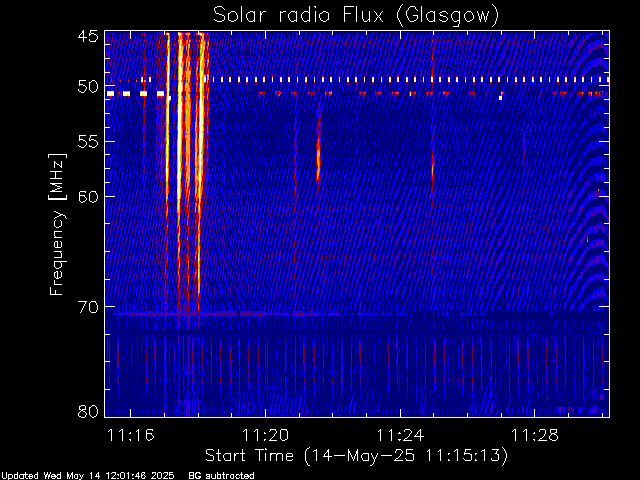Click the 'Frequency [MHz]' axis label
The width and height of the screenshot is (640, 480).
click(57, 224)
